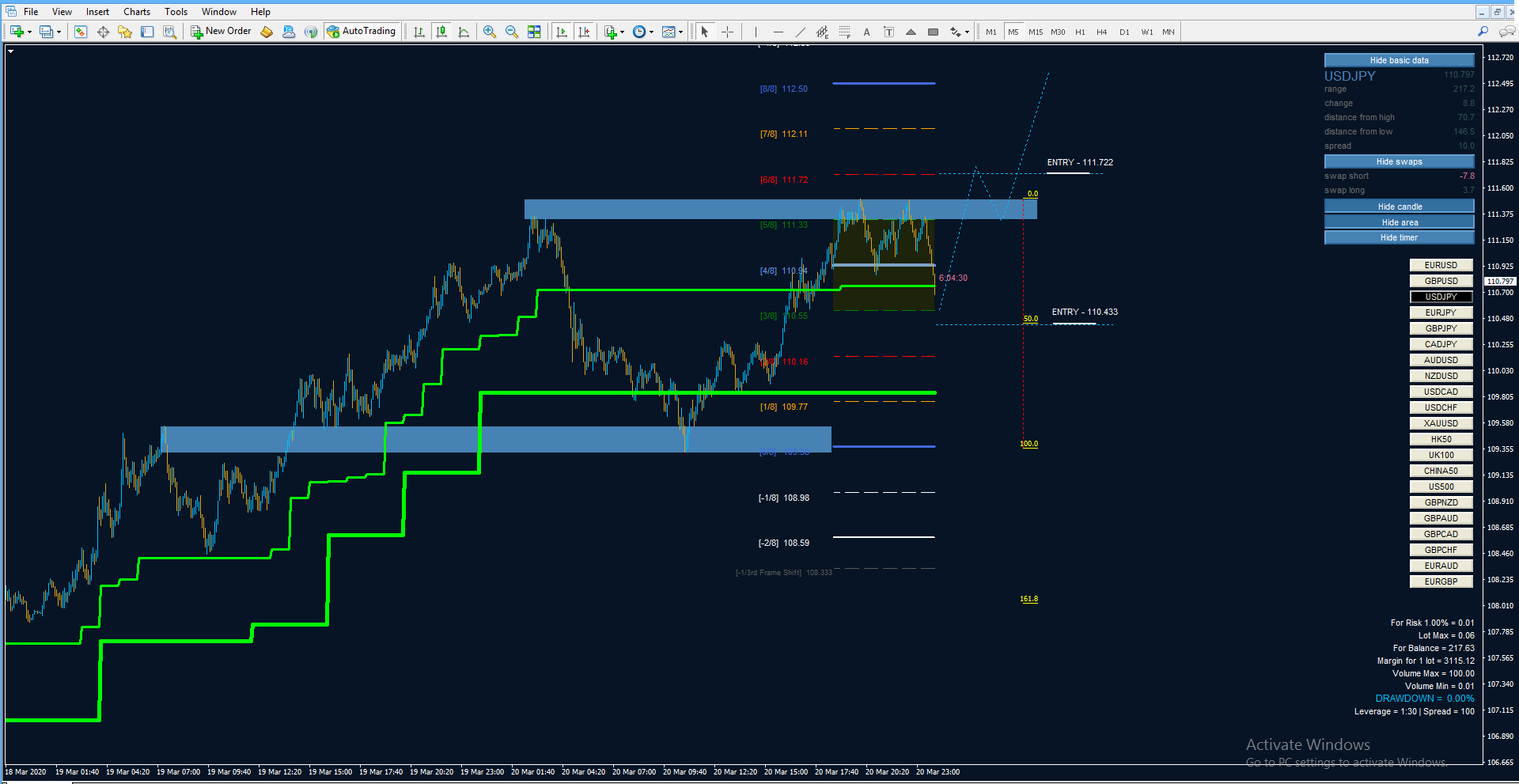The width and height of the screenshot is (1519, 784).
Task: Switch chart to W1 timeframe
Action: [x=1146, y=32]
